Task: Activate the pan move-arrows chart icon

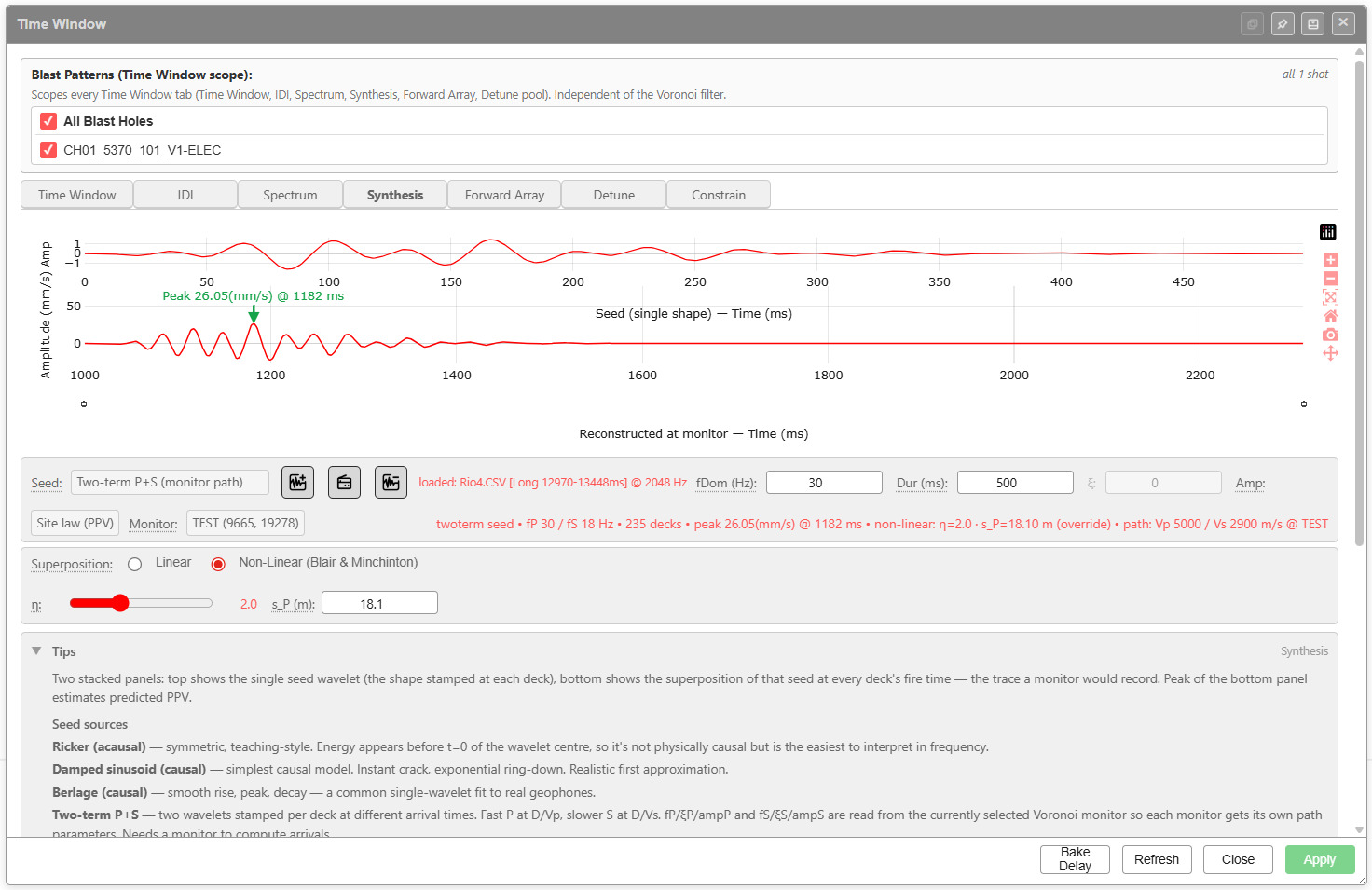Action: click(x=1330, y=353)
